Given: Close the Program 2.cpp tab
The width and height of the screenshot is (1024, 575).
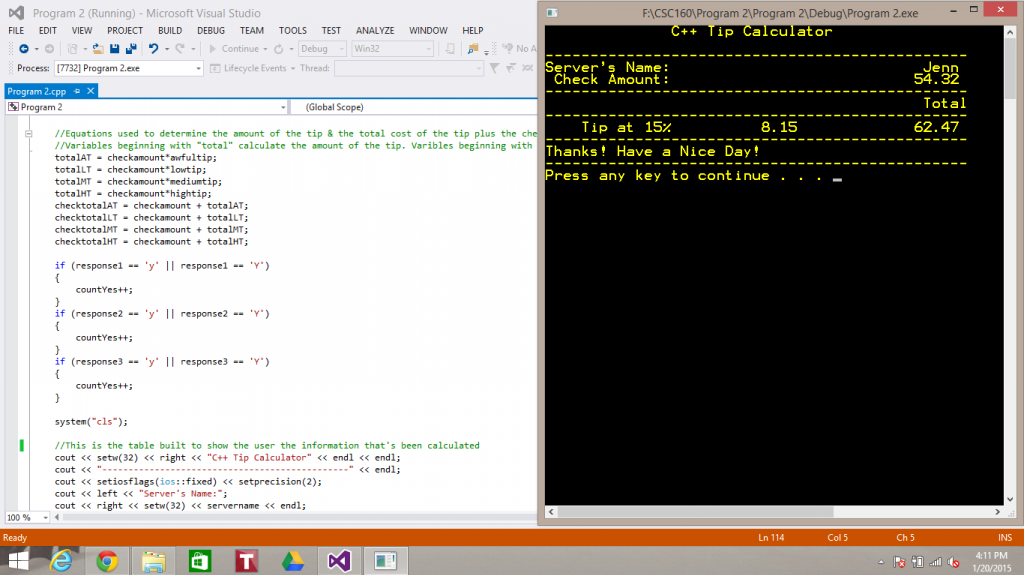Looking at the screenshot, I should (x=91, y=91).
